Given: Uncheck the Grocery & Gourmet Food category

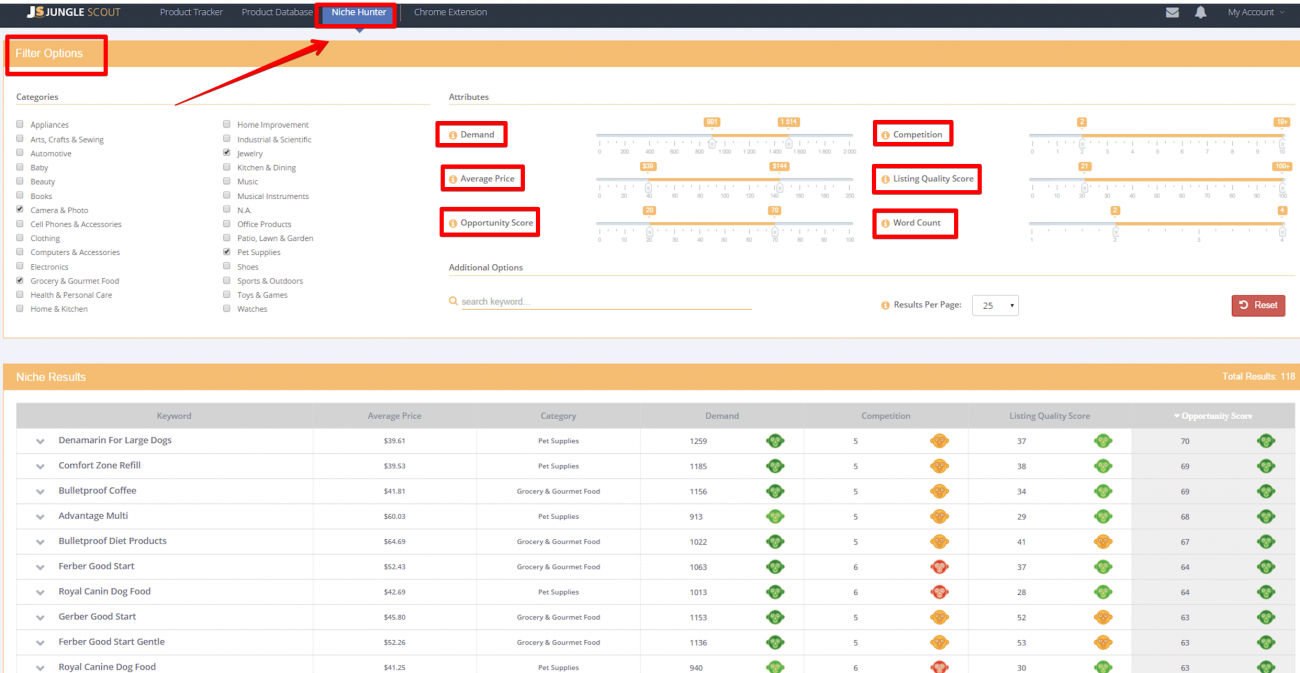Looking at the screenshot, I should coord(20,281).
